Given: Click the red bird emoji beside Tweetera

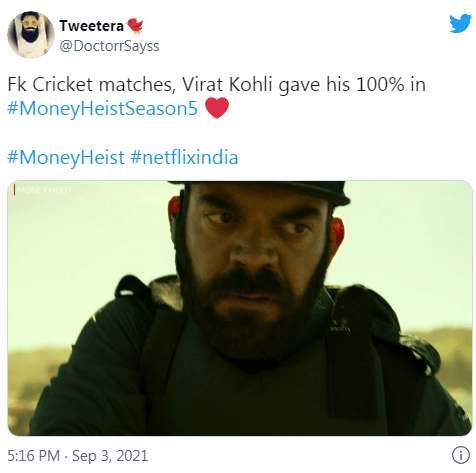Looking at the screenshot, I should click(135, 25).
